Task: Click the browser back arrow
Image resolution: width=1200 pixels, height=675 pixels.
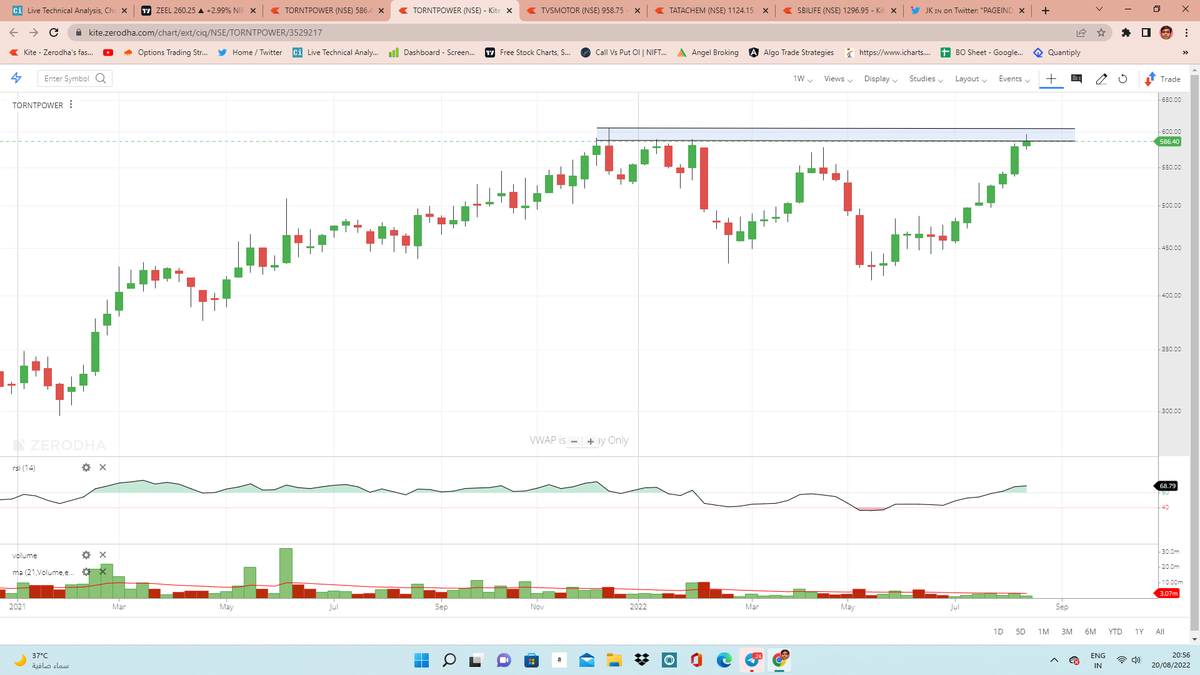Action: [x=16, y=32]
